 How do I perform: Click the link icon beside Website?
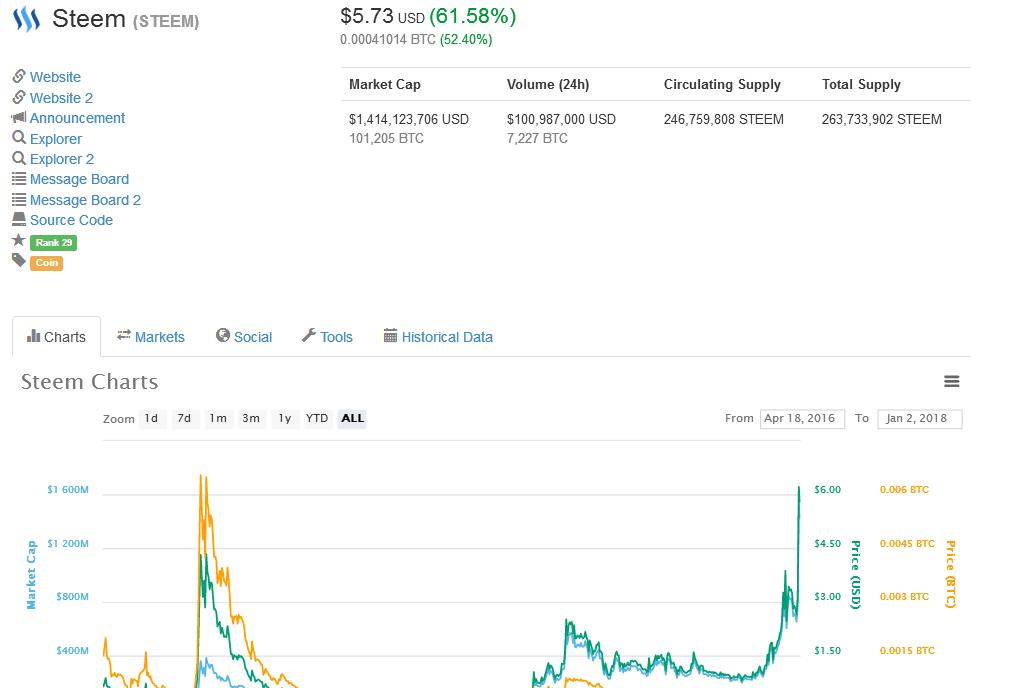point(19,76)
